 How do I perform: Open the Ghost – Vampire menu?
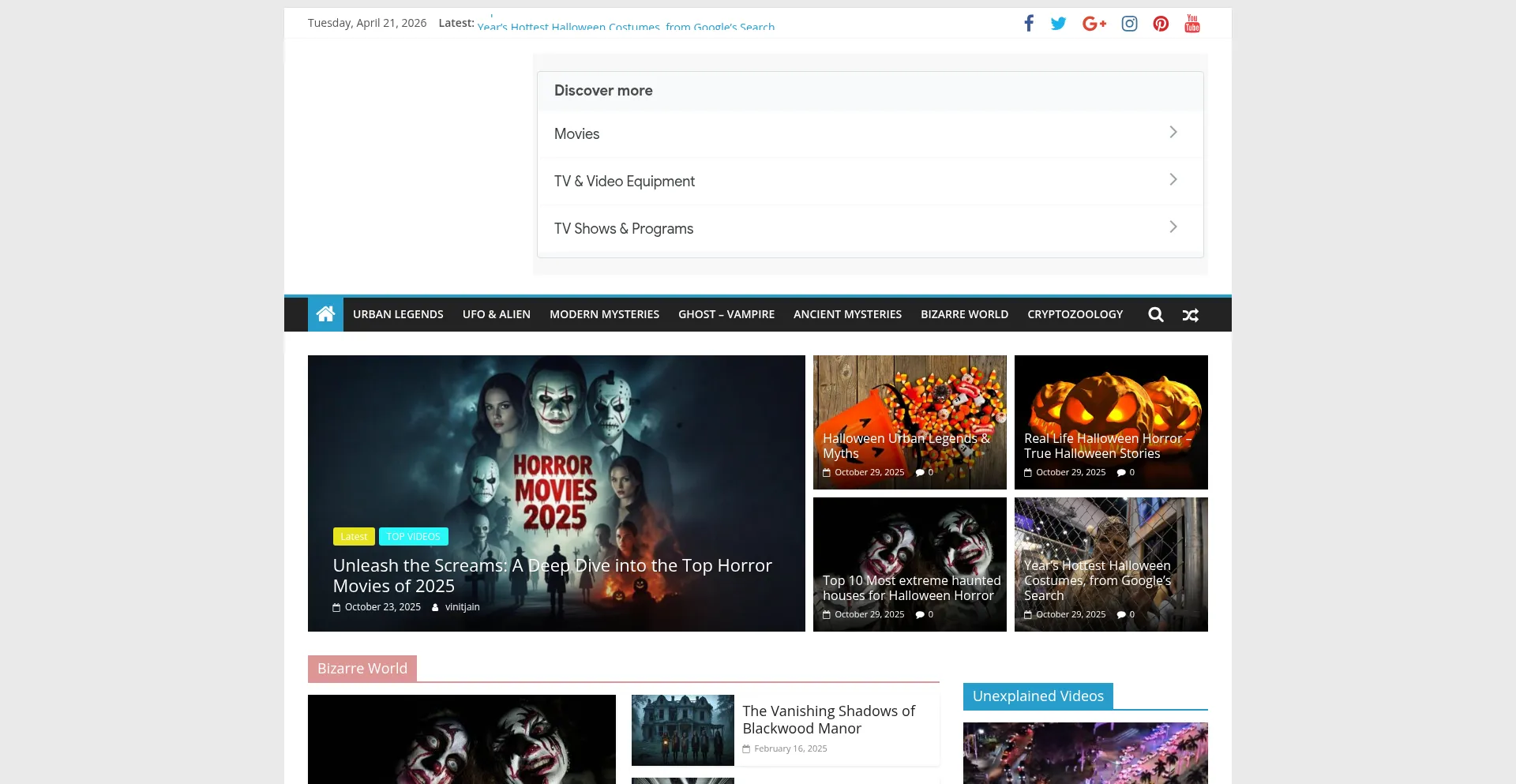tap(726, 314)
